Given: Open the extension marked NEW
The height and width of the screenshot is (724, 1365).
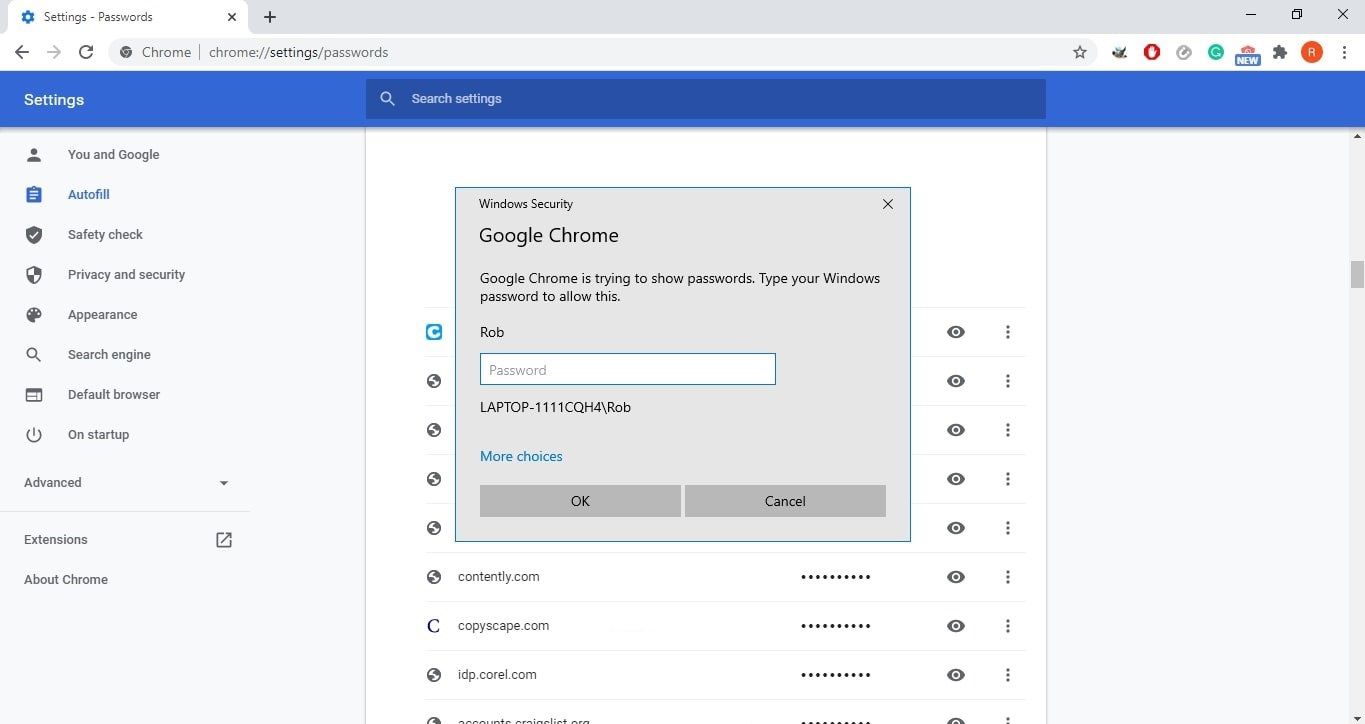Looking at the screenshot, I should click(1247, 54).
